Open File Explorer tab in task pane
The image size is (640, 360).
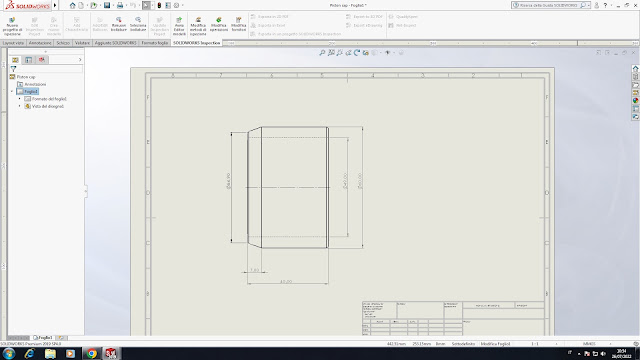click(635, 84)
